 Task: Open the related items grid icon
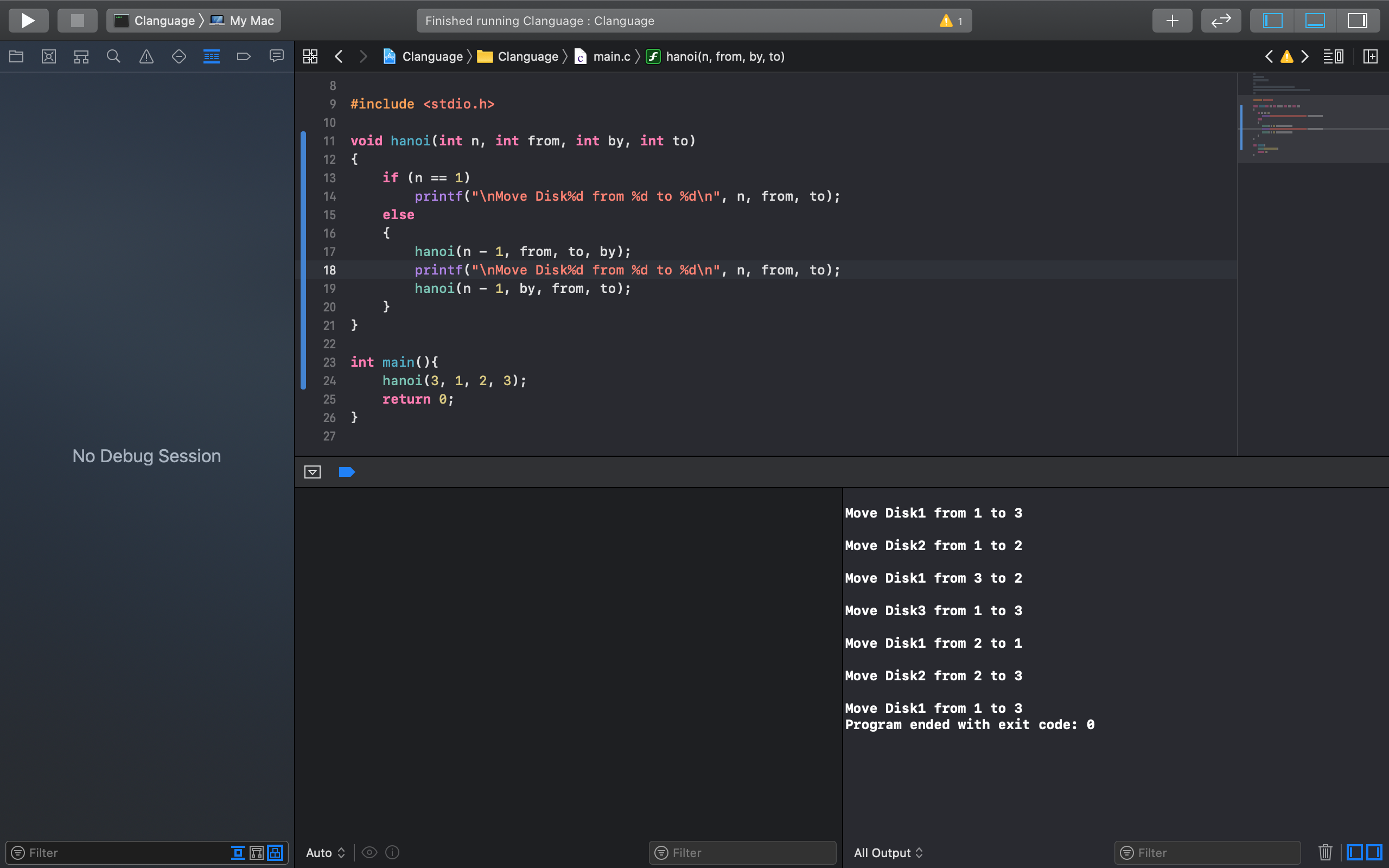point(310,56)
